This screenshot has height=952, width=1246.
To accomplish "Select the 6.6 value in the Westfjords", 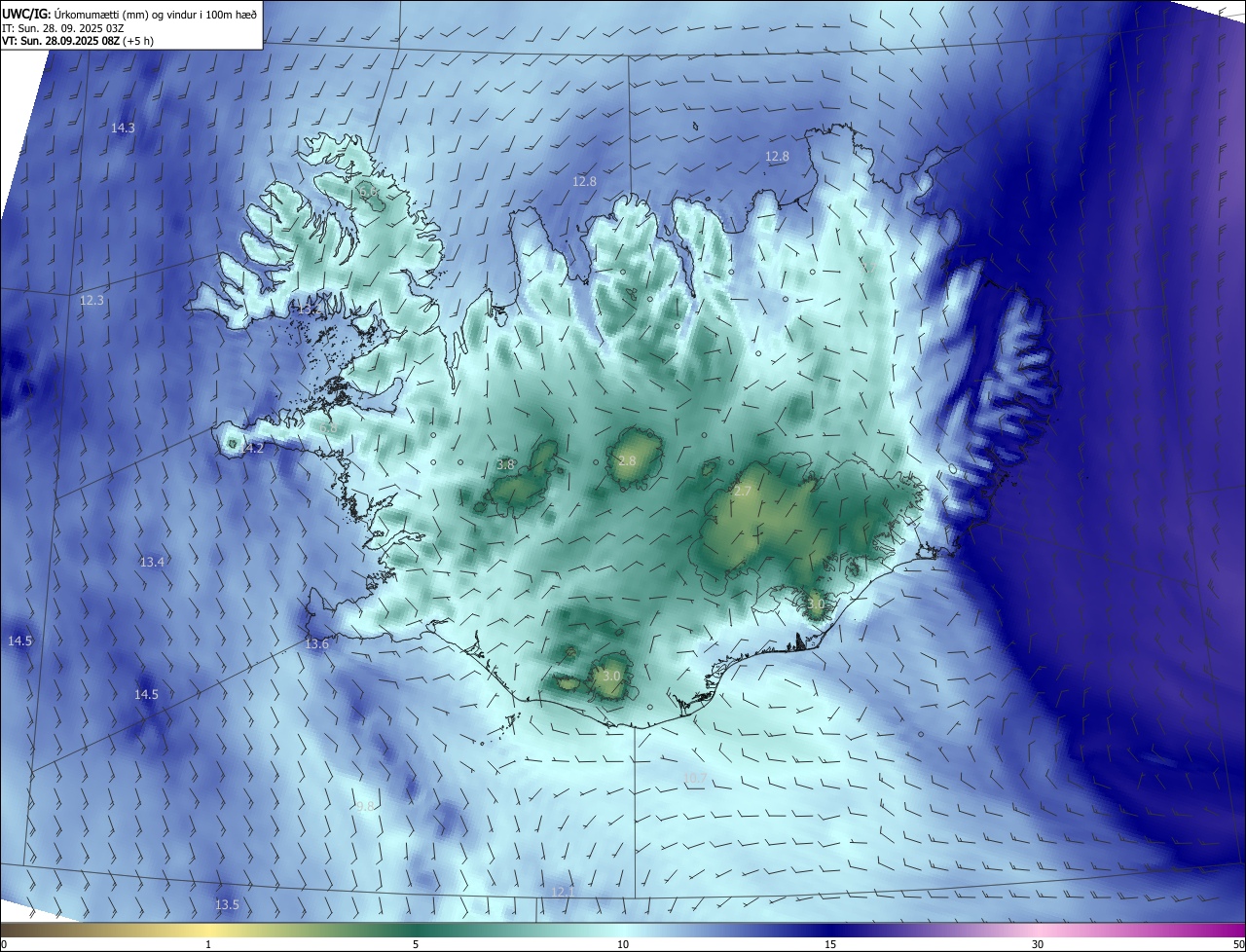I will tap(368, 193).
